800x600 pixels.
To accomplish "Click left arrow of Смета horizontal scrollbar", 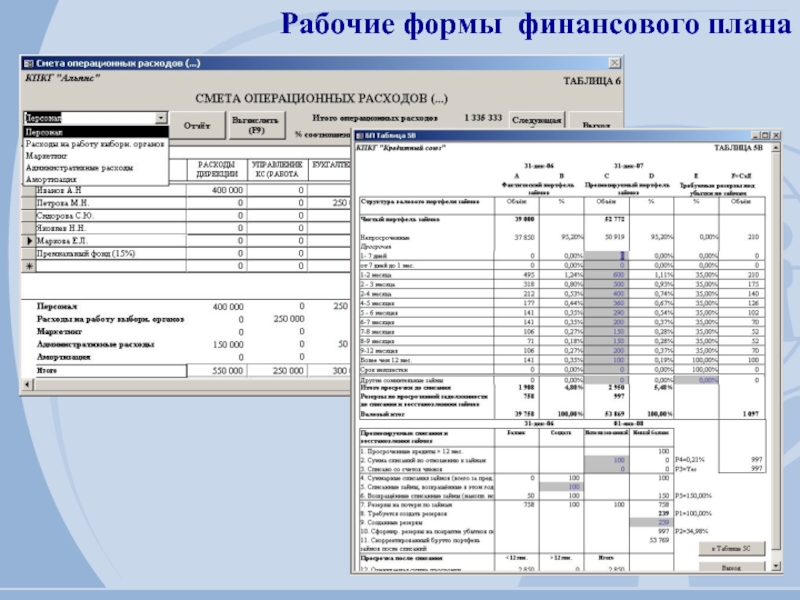I will [x=28, y=384].
